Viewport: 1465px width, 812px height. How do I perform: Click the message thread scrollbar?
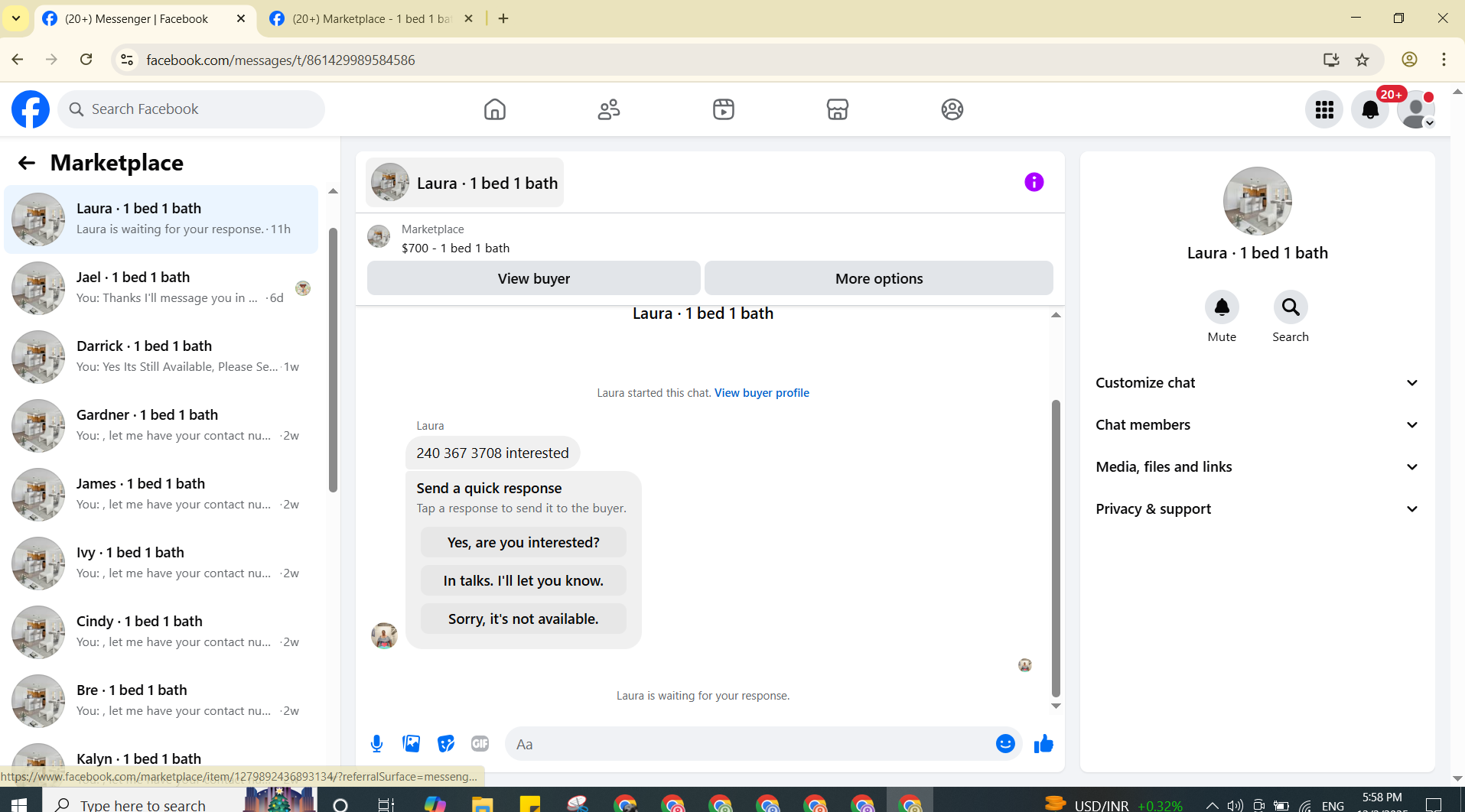coord(1056,547)
